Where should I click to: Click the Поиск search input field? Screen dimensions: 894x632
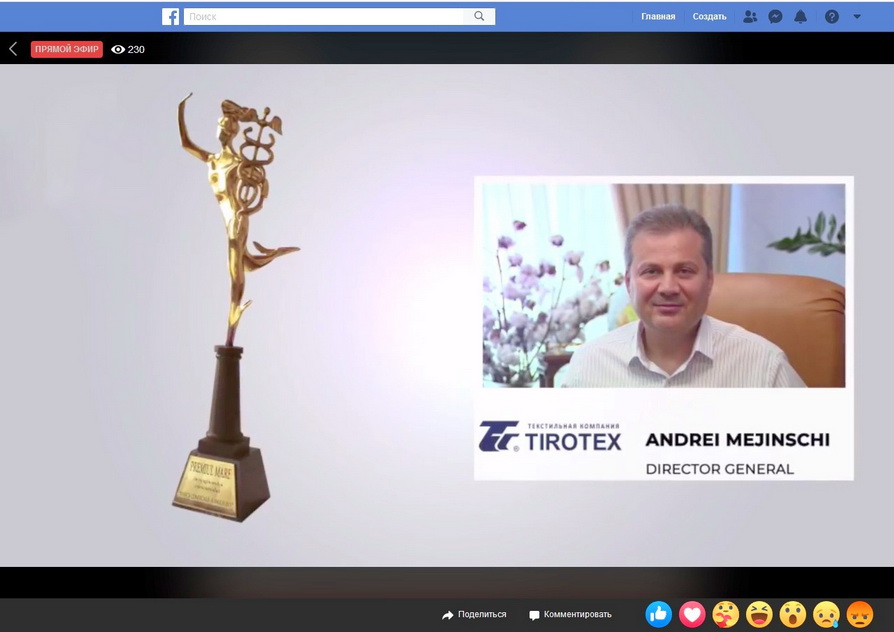324,17
